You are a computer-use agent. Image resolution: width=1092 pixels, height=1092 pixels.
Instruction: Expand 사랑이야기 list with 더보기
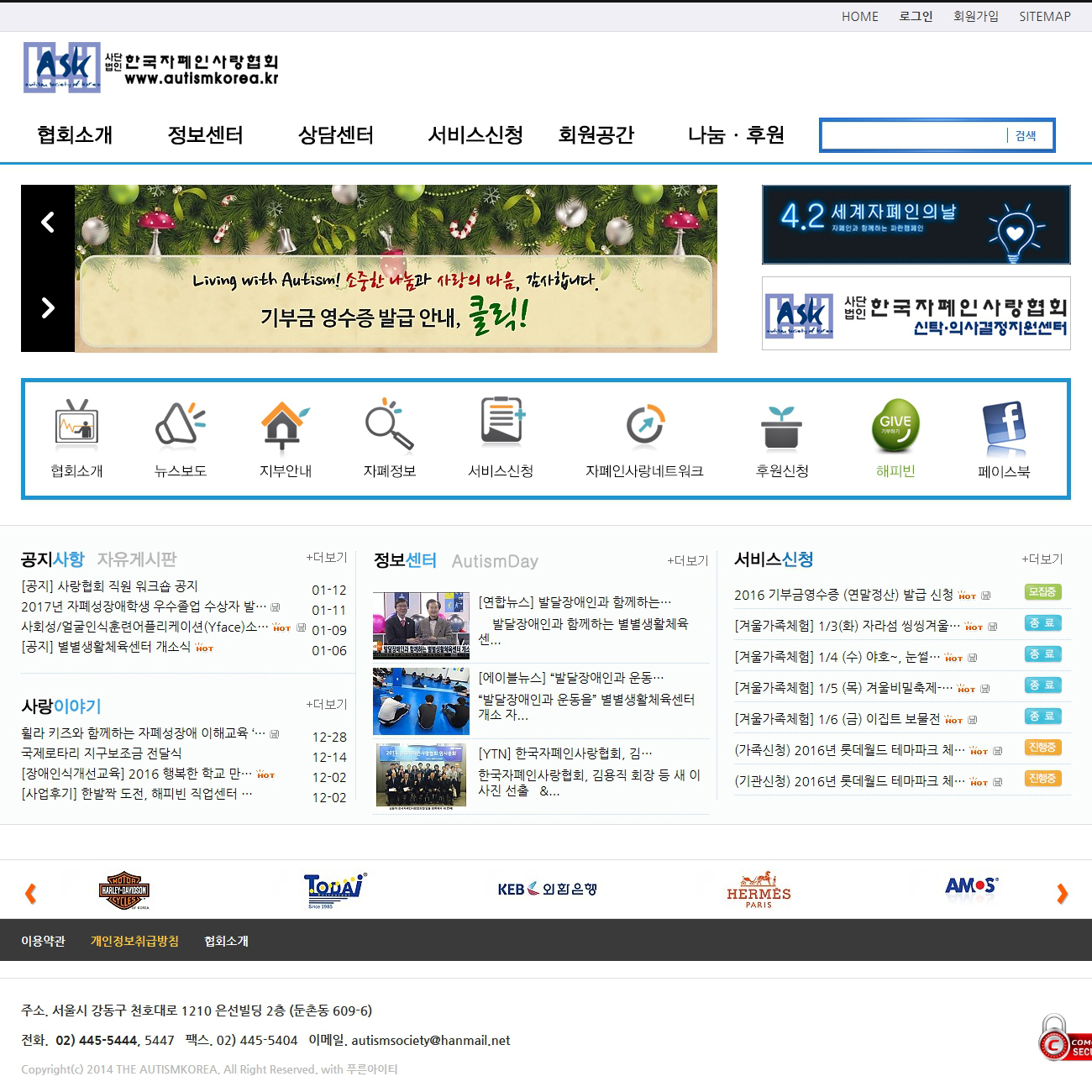click(327, 705)
